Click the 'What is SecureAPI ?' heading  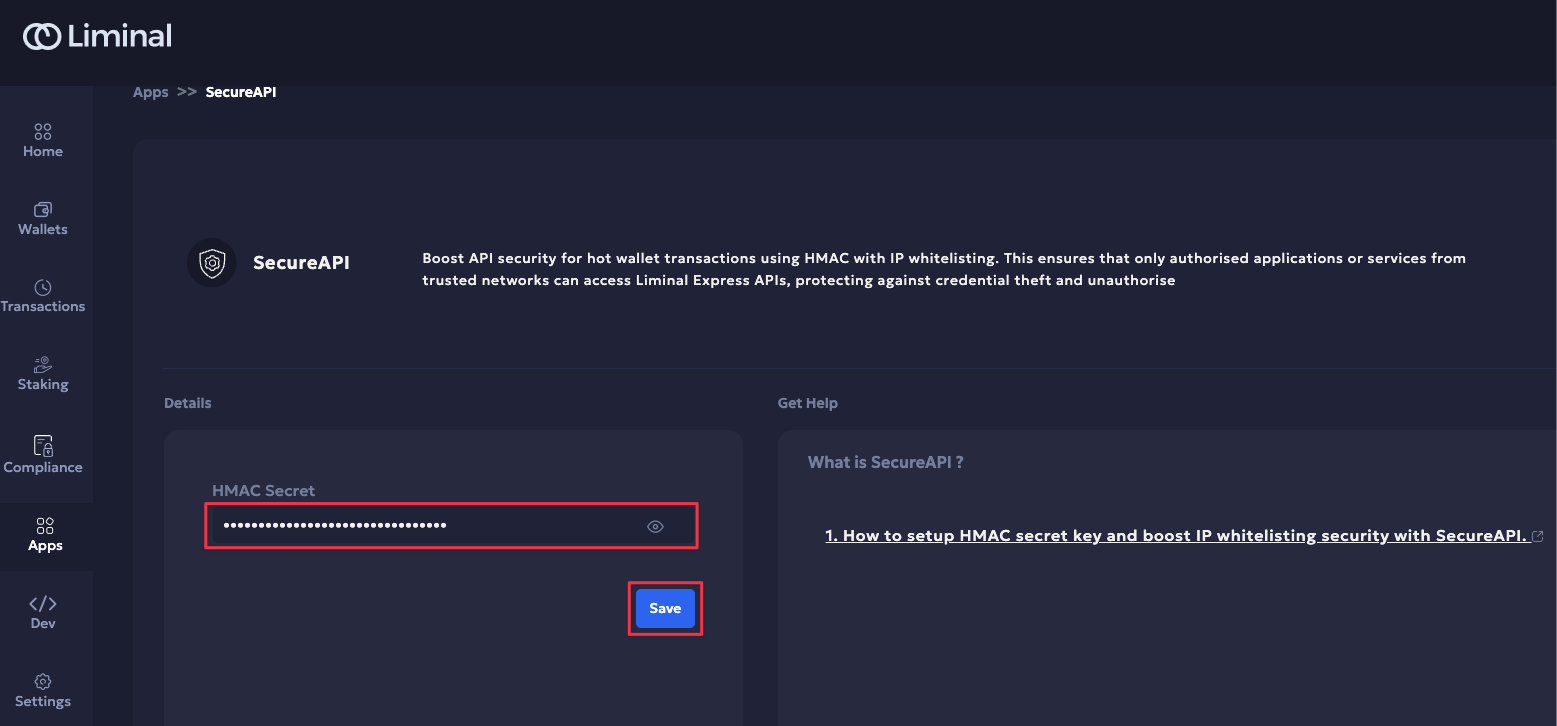click(x=886, y=463)
